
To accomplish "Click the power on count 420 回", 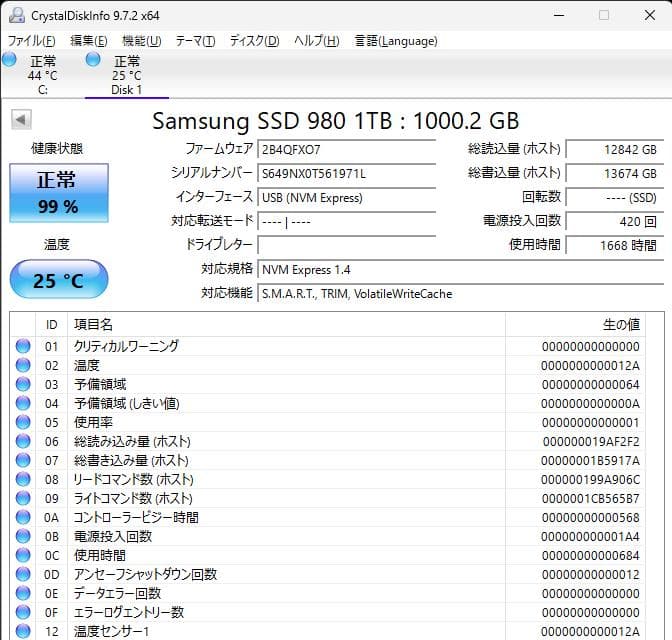I will click(615, 222).
